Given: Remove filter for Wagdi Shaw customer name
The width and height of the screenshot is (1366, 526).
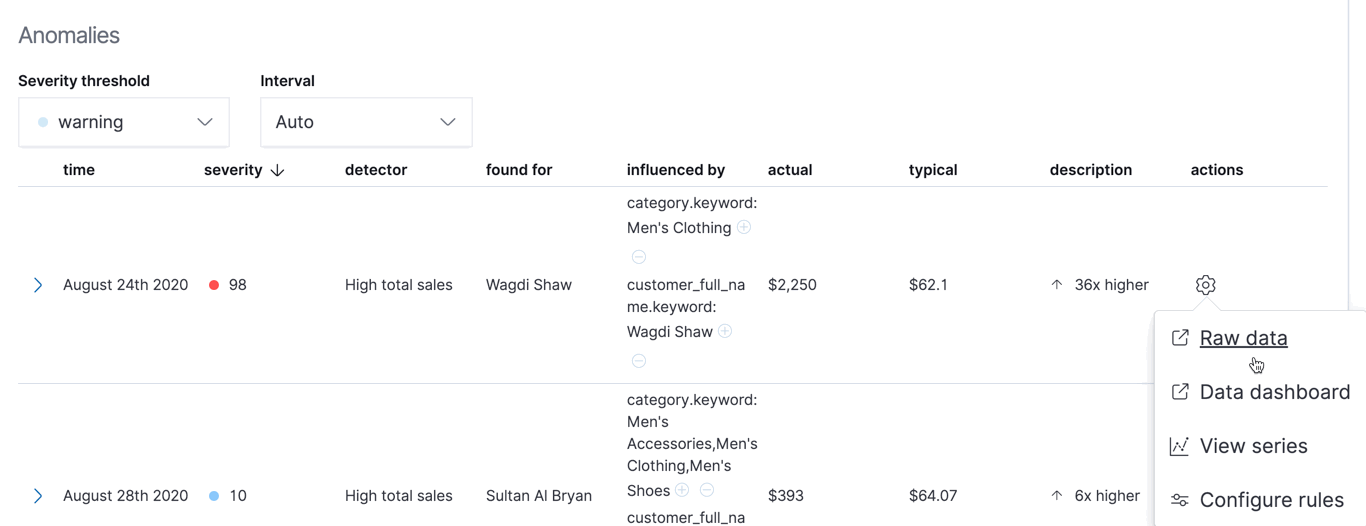Looking at the screenshot, I should [639, 361].
